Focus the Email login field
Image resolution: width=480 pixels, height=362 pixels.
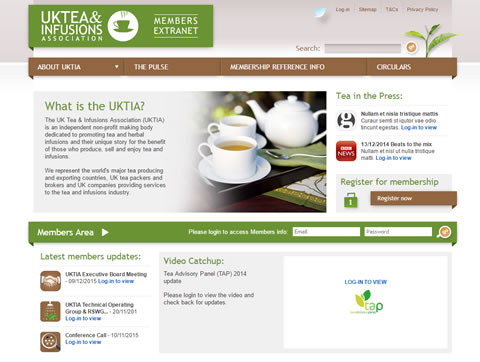(326, 232)
